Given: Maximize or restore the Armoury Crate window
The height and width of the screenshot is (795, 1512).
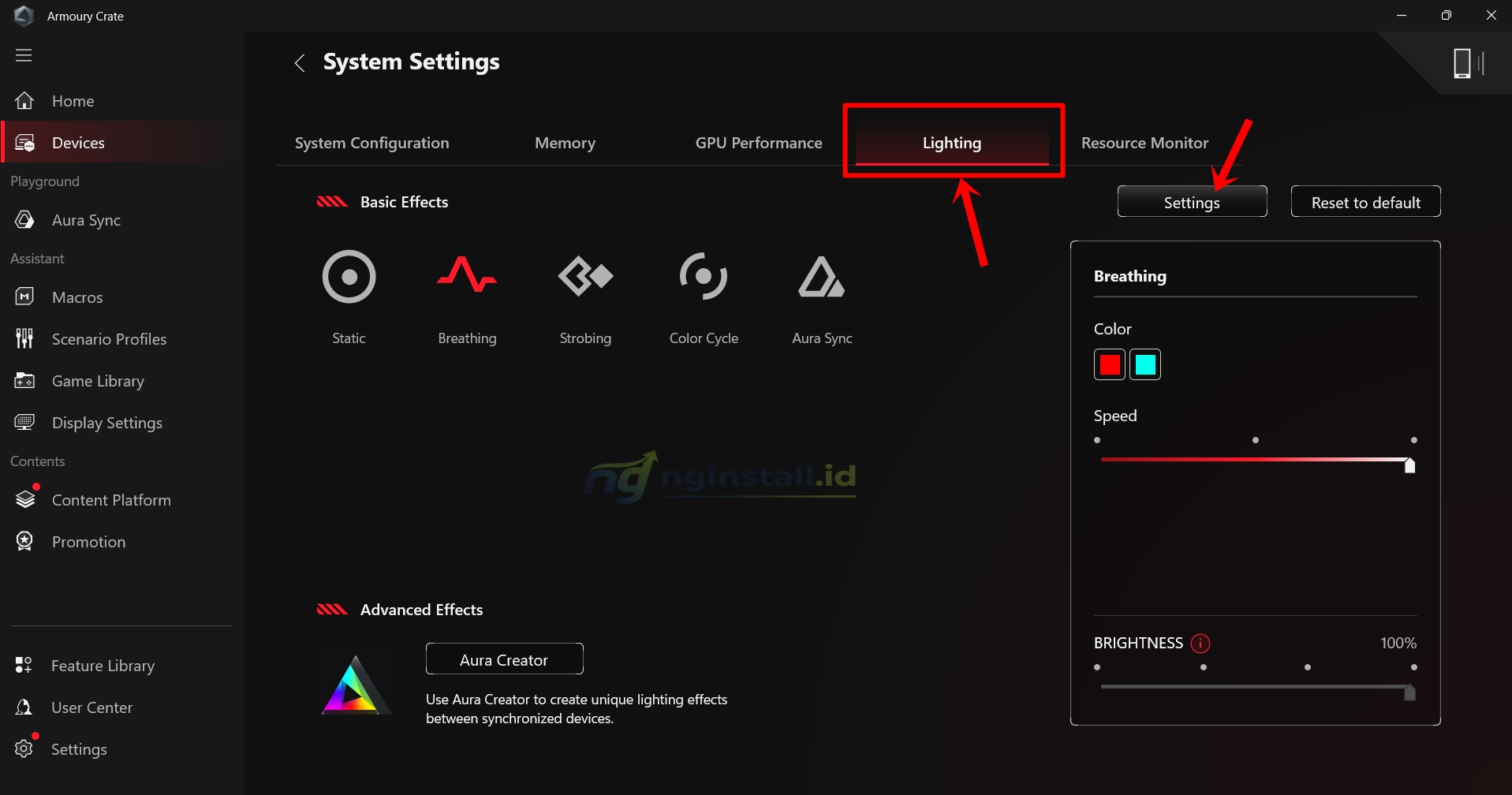Looking at the screenshot, I should pos(1446,16).
